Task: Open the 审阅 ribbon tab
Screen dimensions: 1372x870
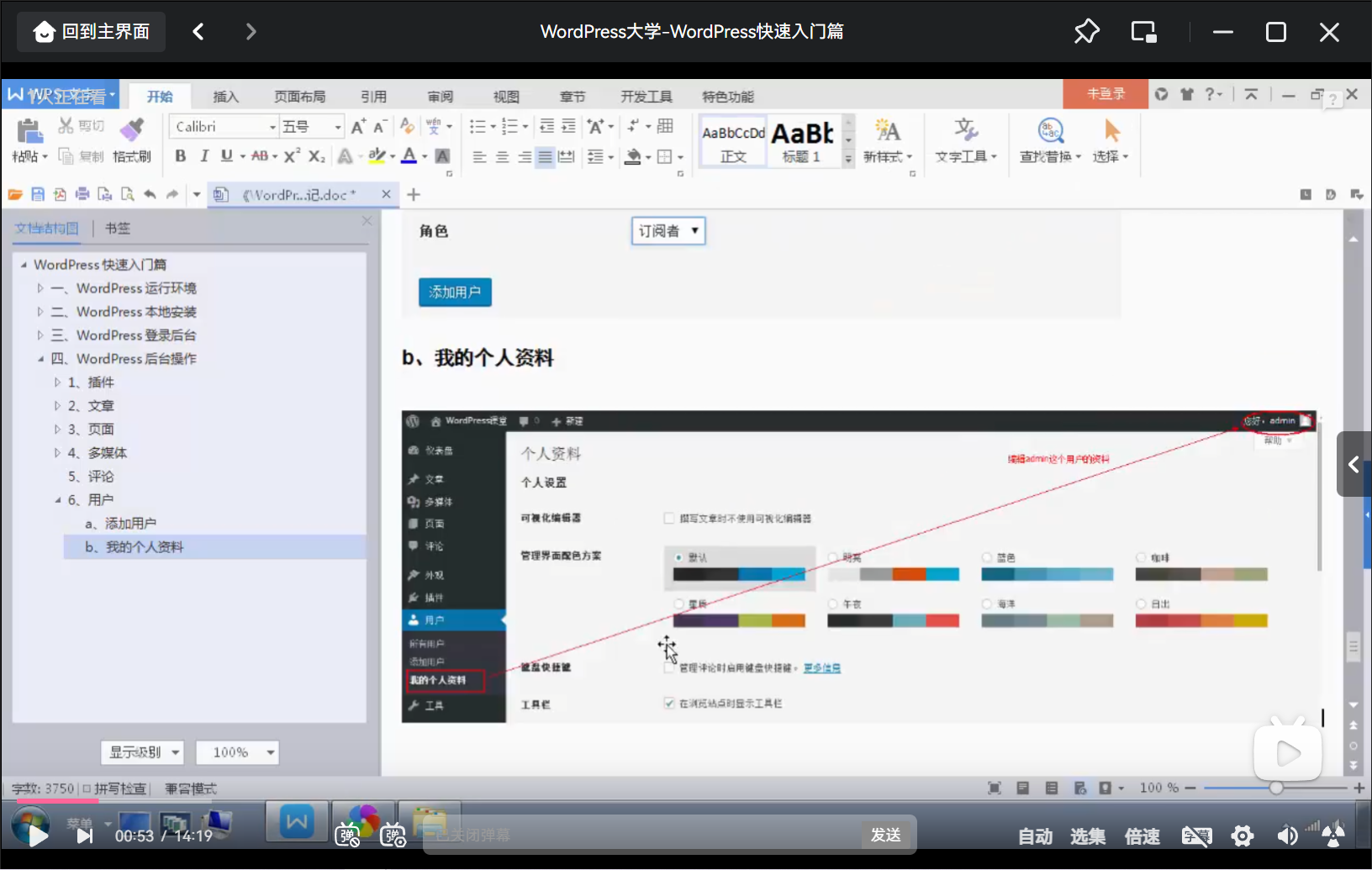Action: pos(440,96)
